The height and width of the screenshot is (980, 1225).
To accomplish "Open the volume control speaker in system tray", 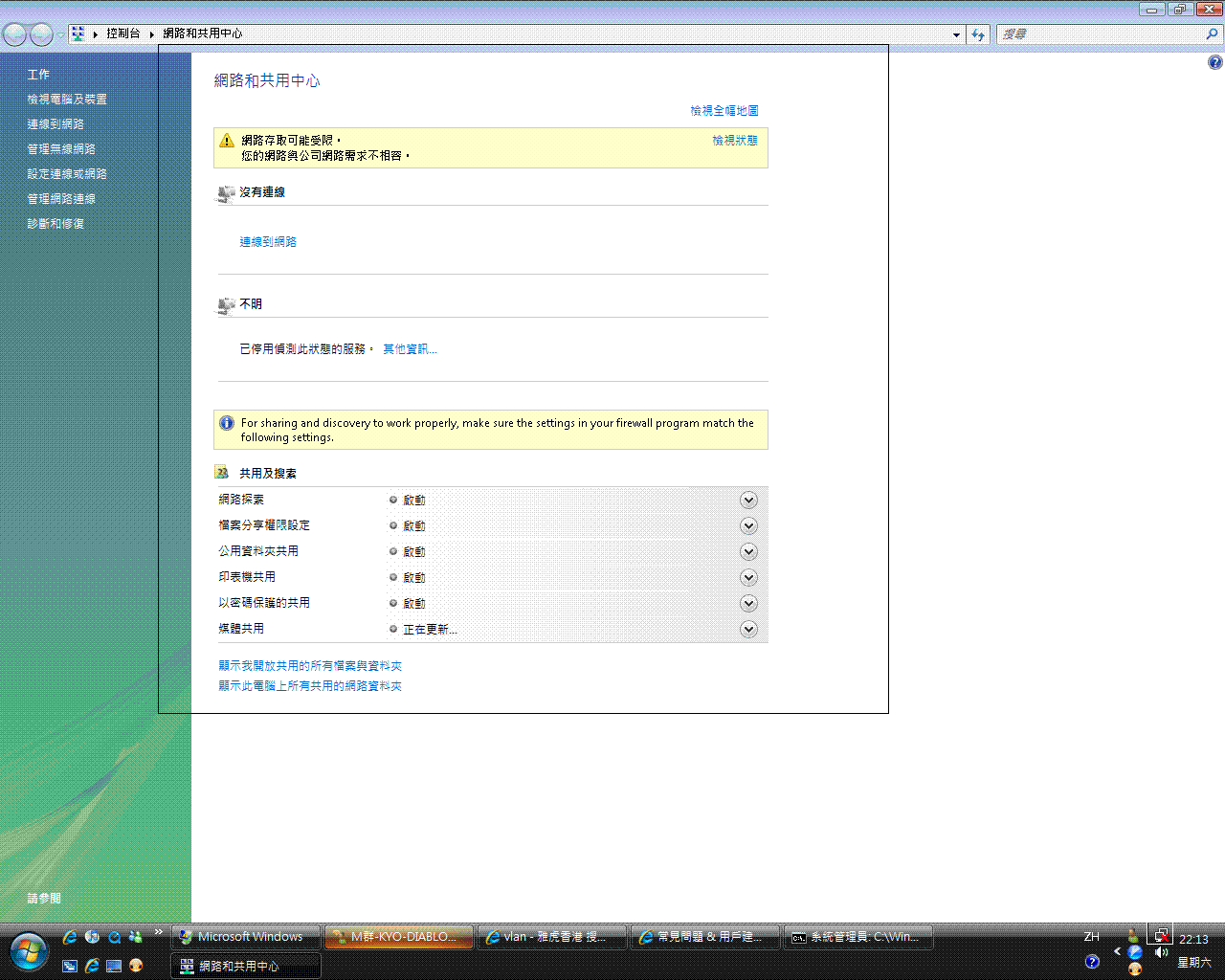I will [x=1161, y=953].
